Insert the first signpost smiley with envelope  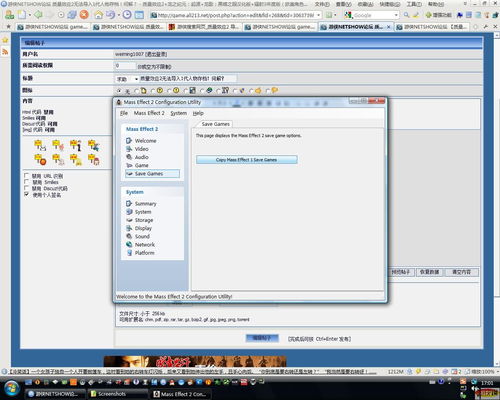(40, 146)
